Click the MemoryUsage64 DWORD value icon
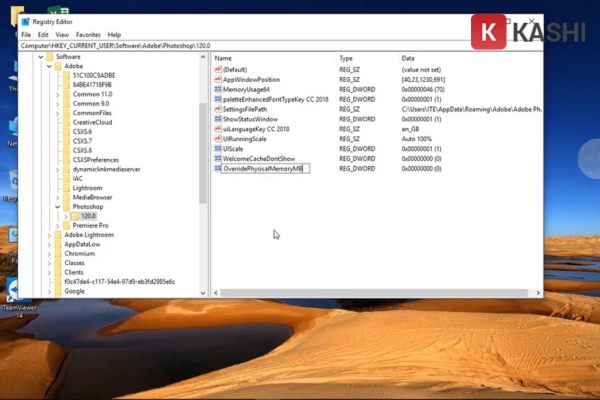 pyautogui.click(x=217, y=89)
